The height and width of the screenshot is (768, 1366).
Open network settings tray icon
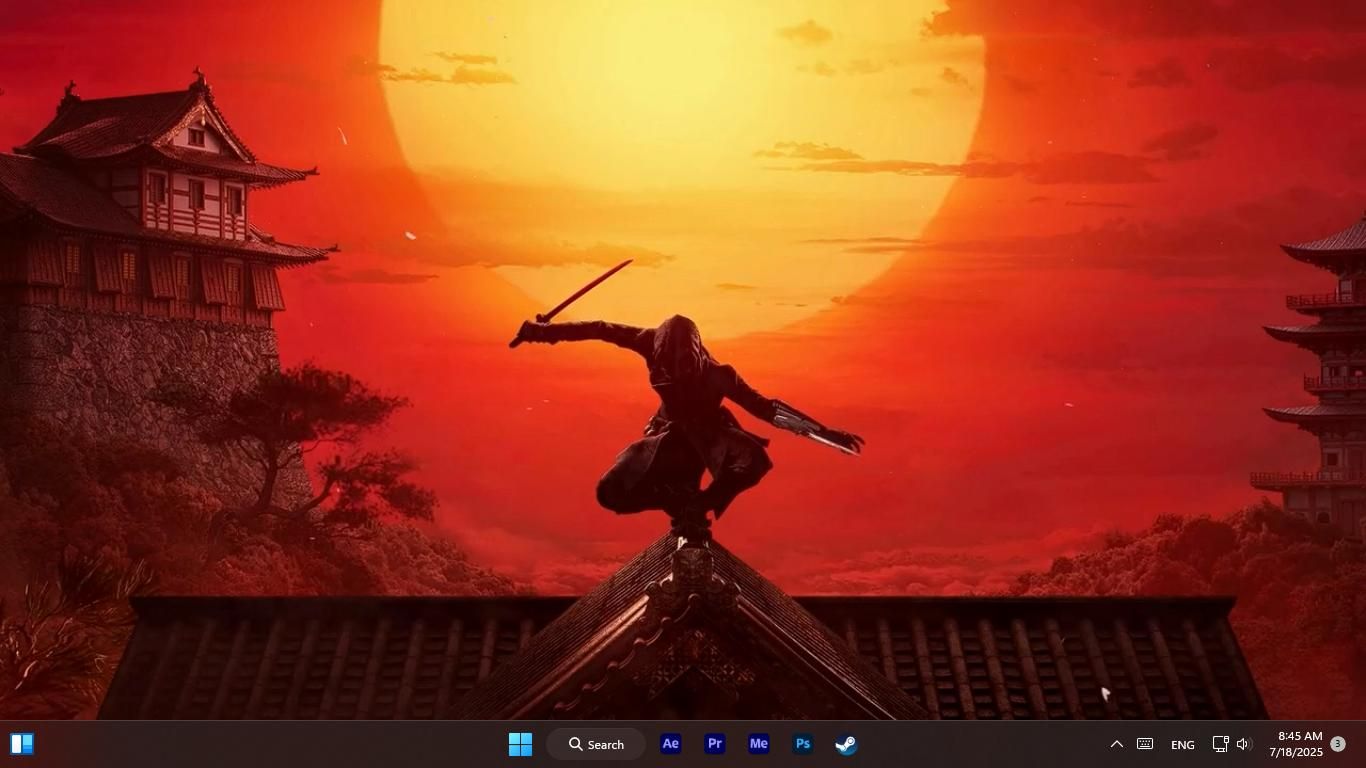(x=1220, y=744)
